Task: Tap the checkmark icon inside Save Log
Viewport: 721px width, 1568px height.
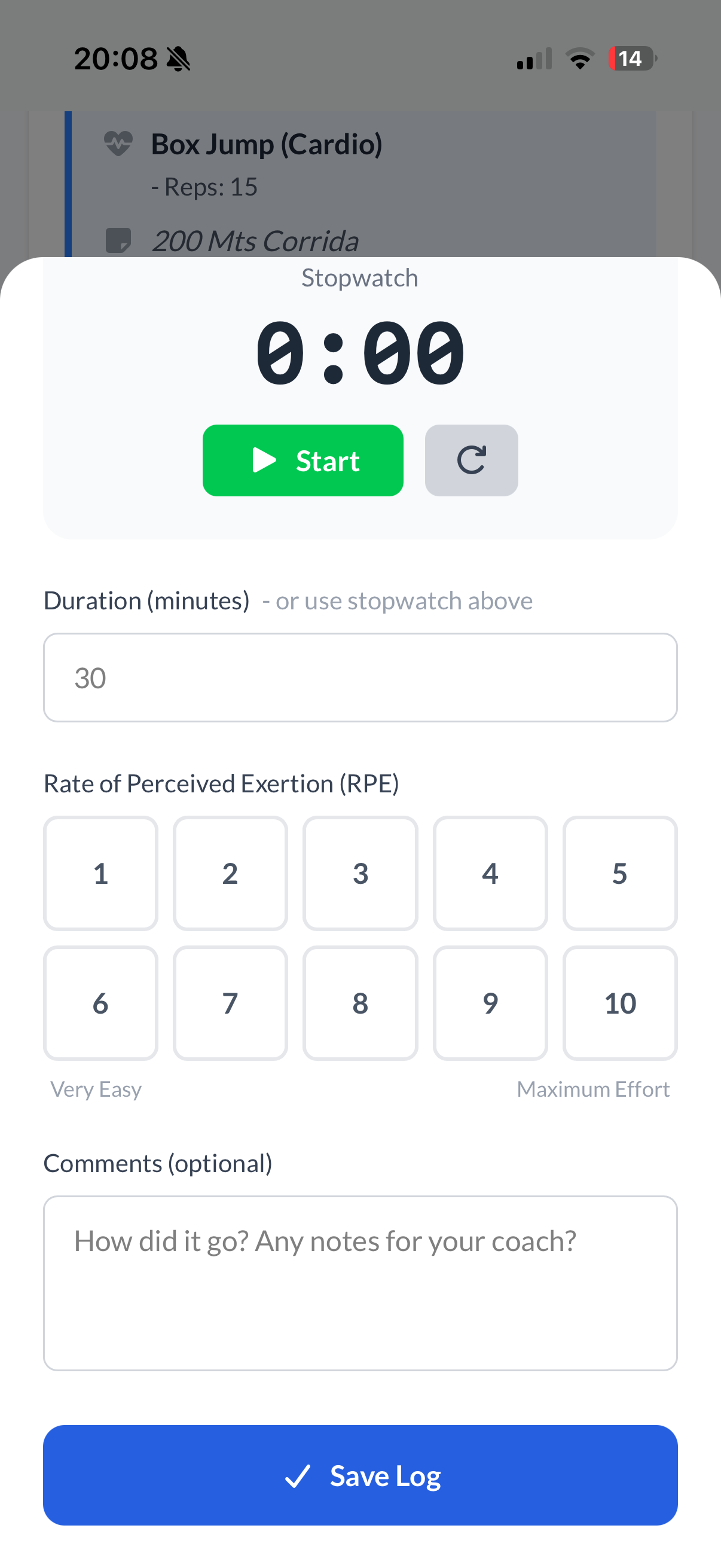Action: click(298, 1475)
